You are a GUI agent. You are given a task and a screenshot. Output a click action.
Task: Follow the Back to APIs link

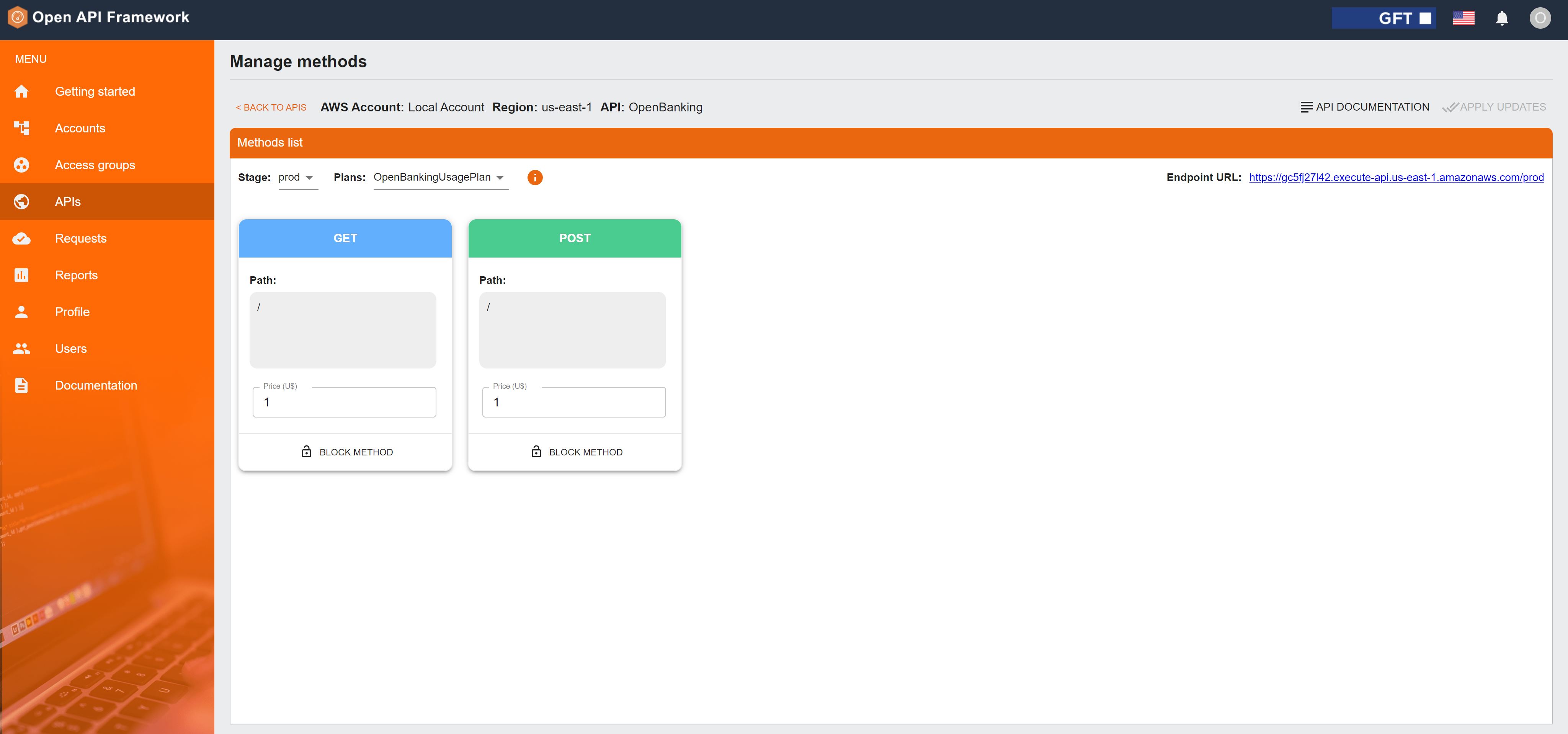[271, 107]
